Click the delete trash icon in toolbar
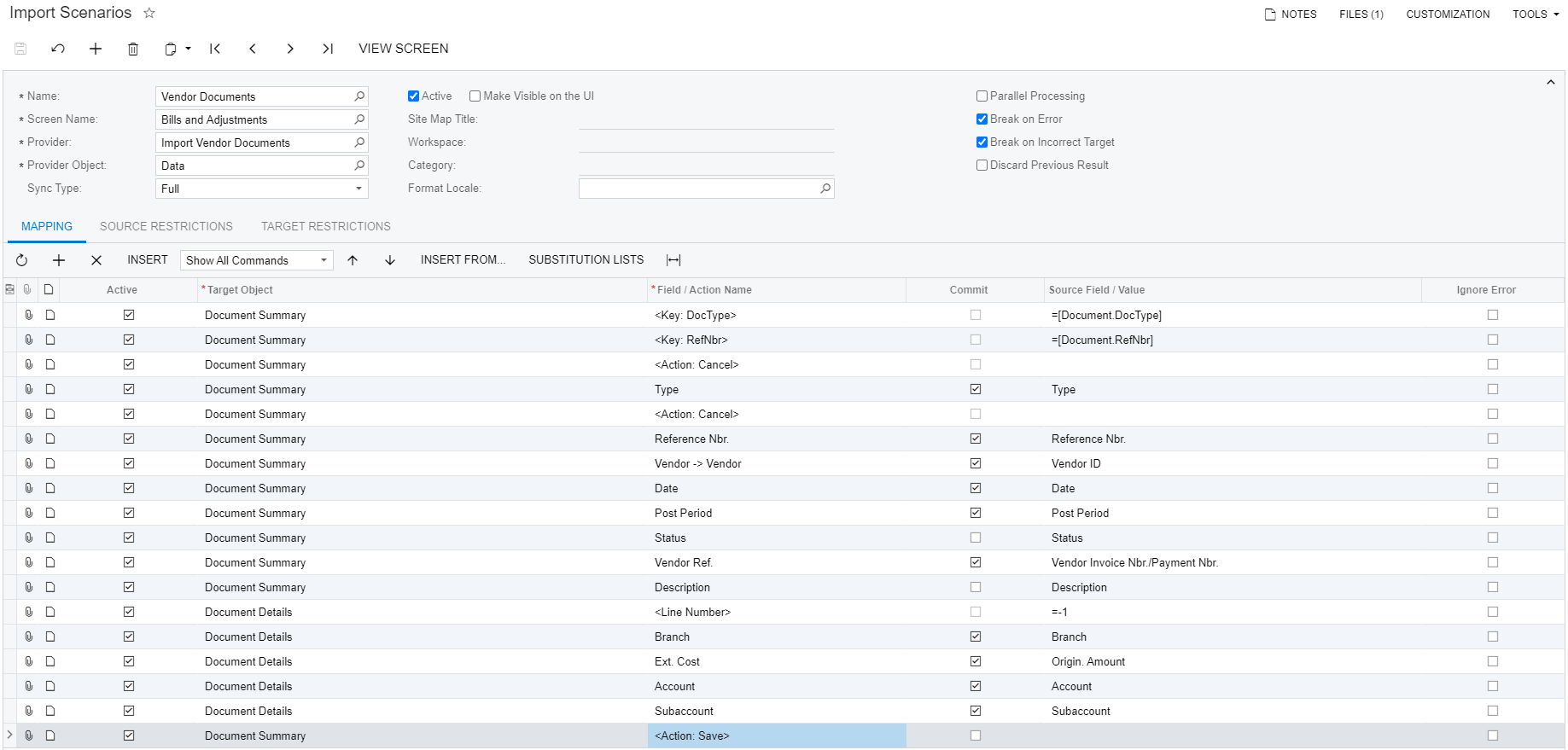Image resolution: width=1568 pixels, height=750 pixels. (133, 49)
